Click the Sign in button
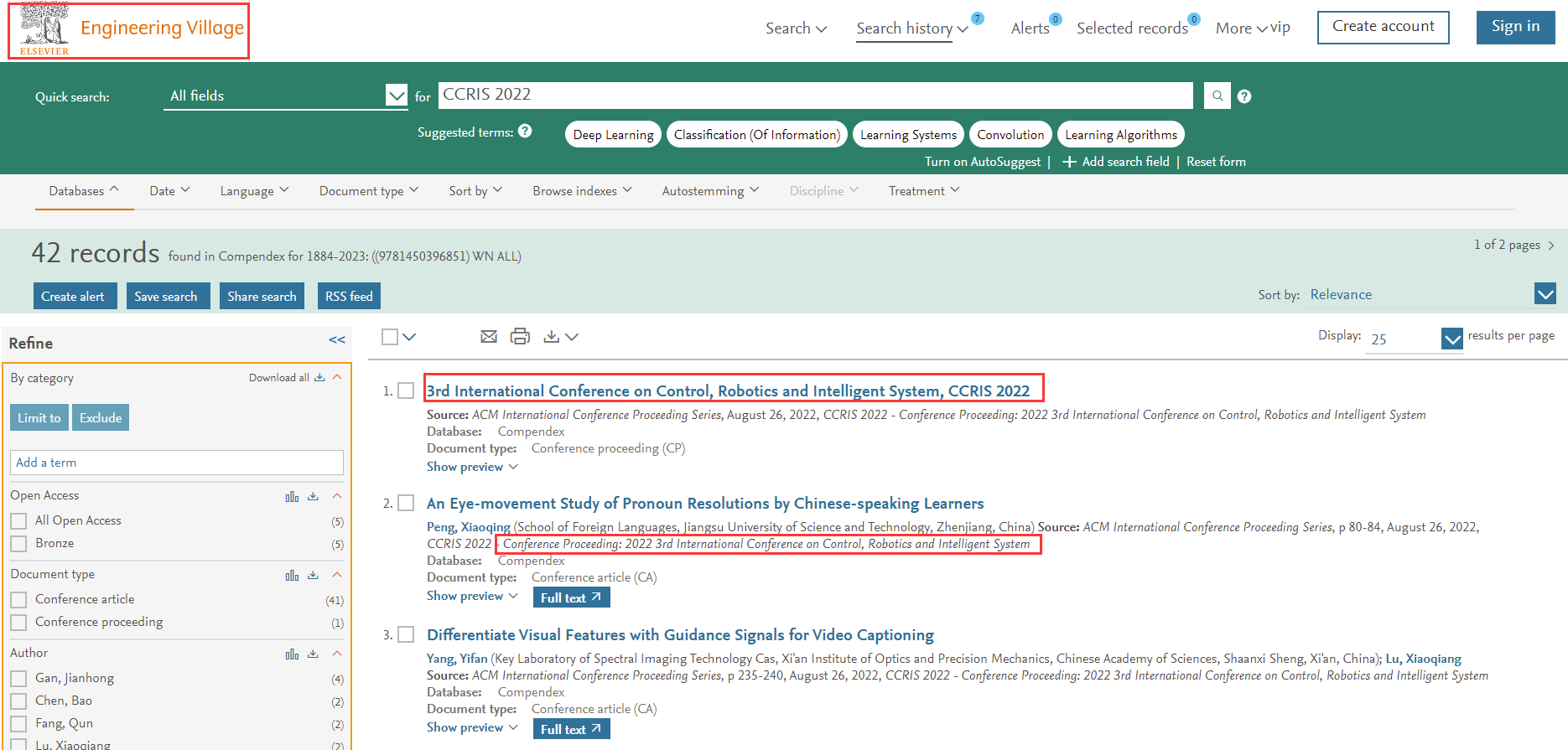The image size is (1568, 750). [x=1515, y=27]
